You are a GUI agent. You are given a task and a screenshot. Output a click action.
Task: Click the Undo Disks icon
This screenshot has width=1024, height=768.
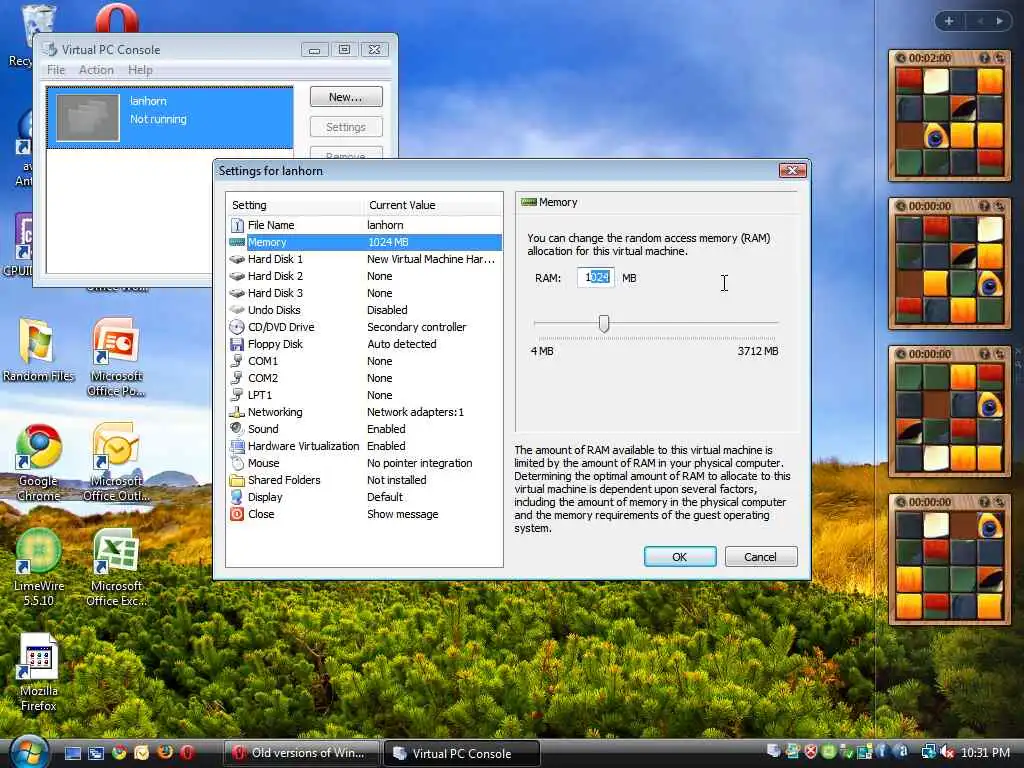[236, 310]
